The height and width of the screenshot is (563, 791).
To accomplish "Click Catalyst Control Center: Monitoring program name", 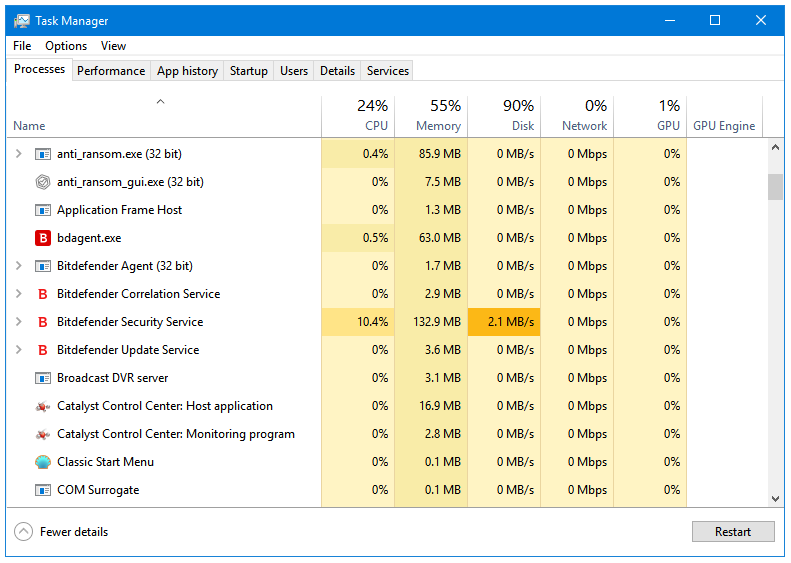I will tap(176, 434).
